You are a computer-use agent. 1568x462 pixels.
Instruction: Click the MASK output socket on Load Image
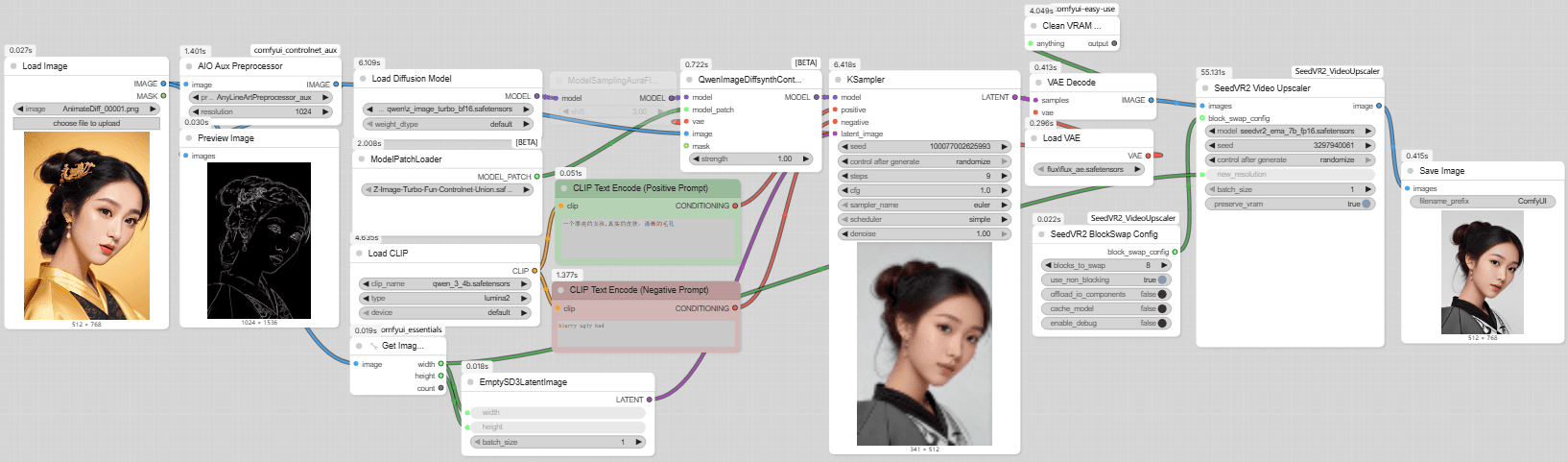click(163, 96)
